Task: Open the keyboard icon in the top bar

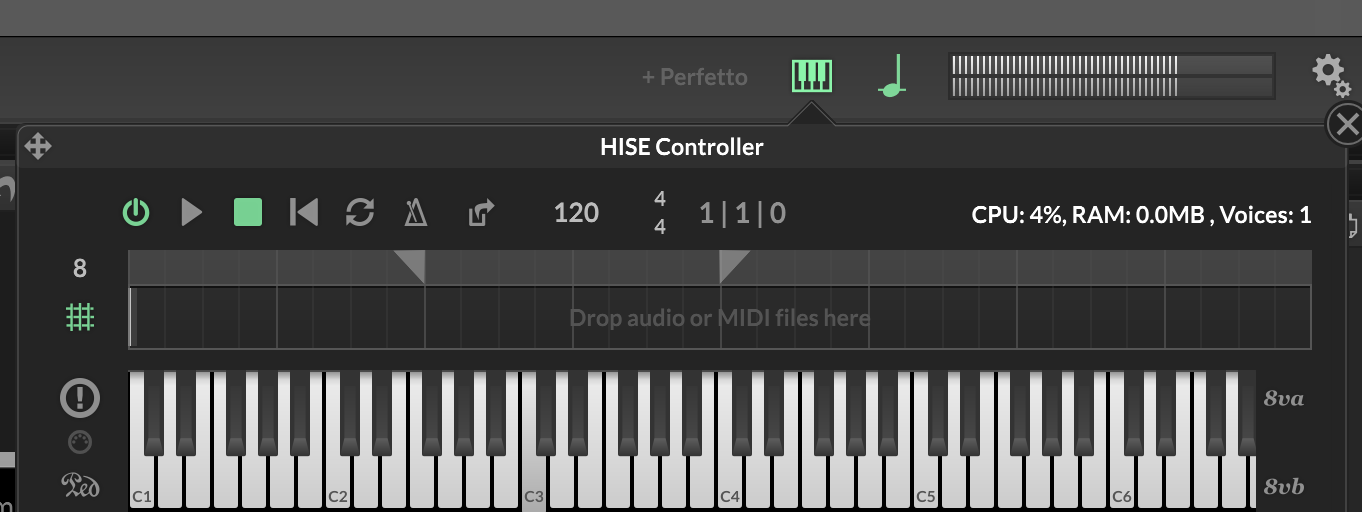Action: tap(811, 75)
